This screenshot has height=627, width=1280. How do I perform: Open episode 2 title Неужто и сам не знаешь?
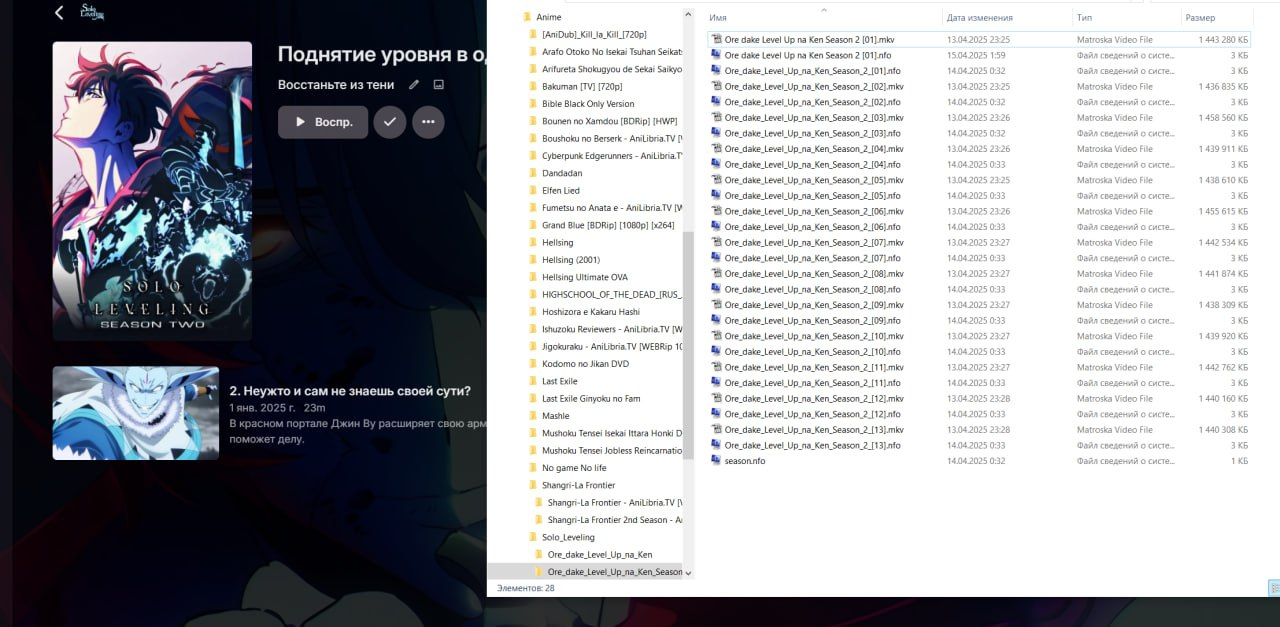[350, 391]
